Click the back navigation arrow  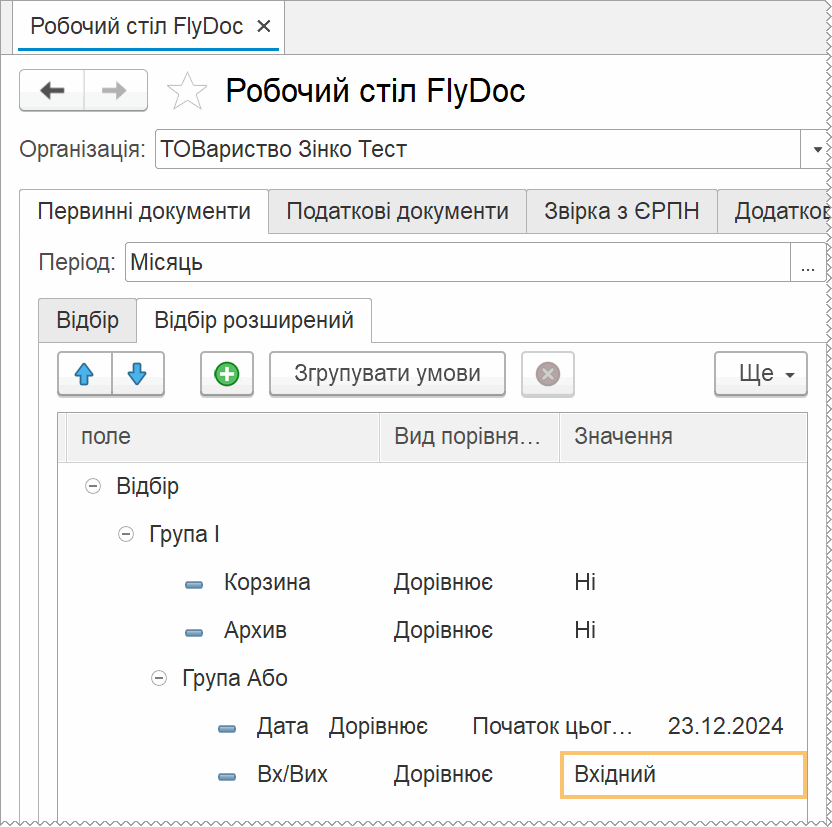(x=52, y=91)
